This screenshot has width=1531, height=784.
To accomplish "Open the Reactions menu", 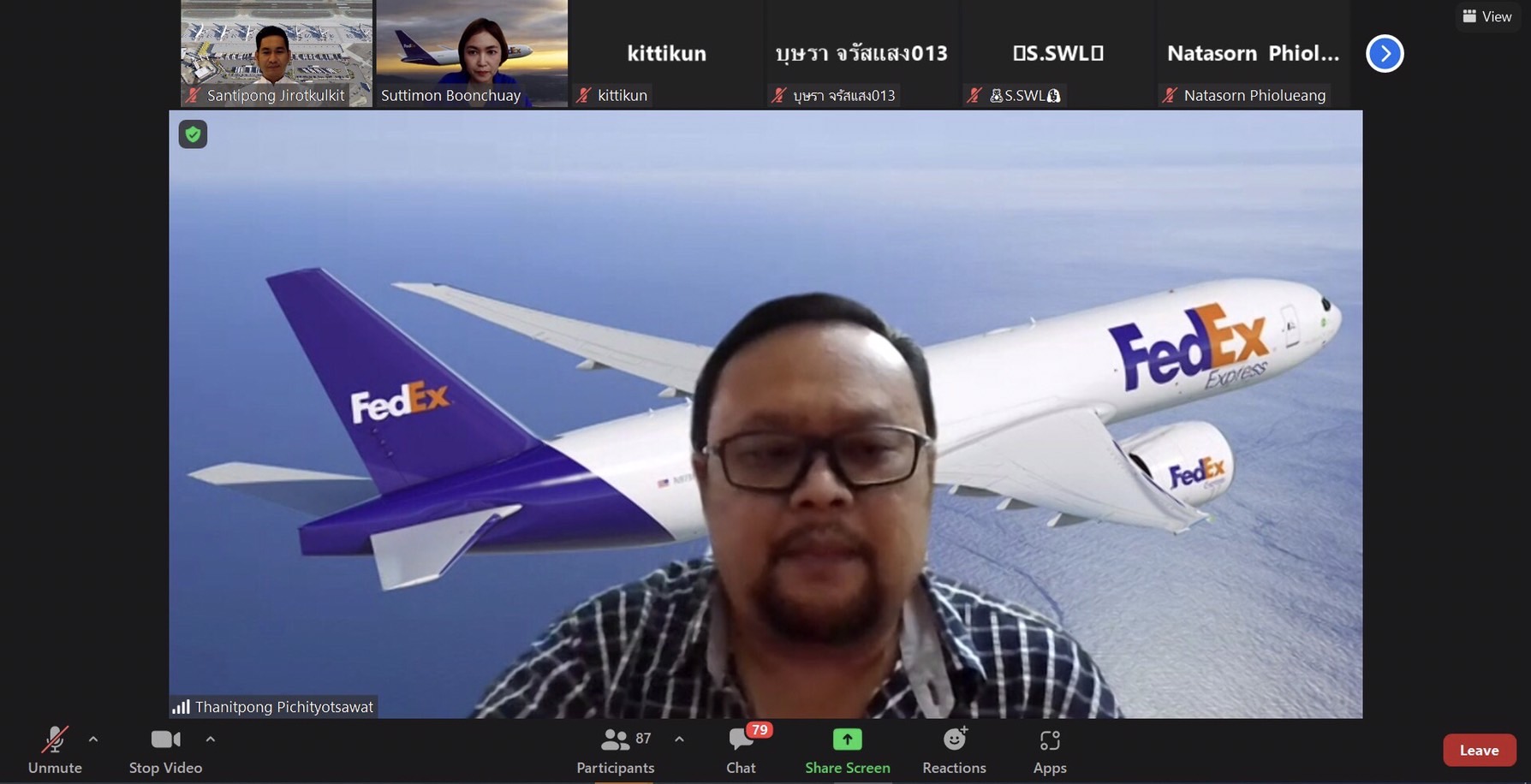I will [954, 751].
